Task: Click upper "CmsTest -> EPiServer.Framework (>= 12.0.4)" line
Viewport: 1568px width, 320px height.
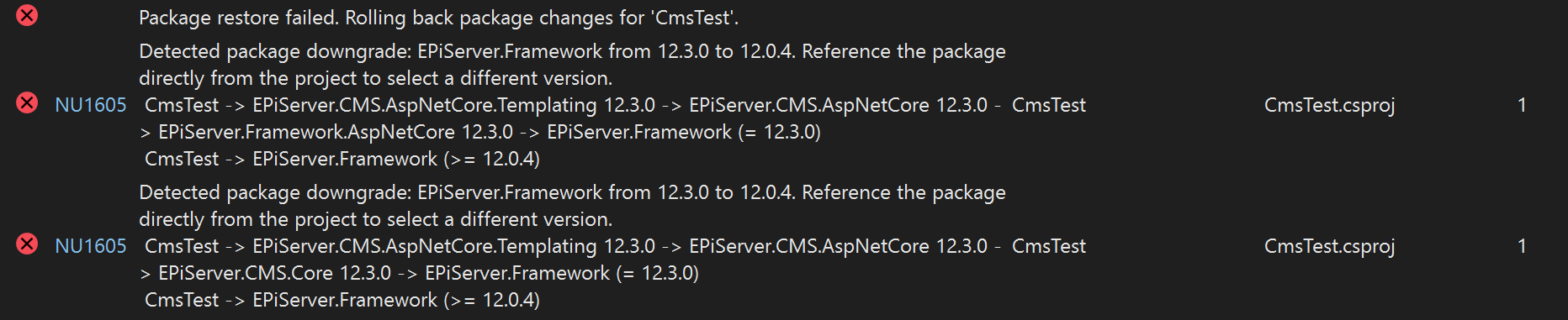Action: point(342,159)
